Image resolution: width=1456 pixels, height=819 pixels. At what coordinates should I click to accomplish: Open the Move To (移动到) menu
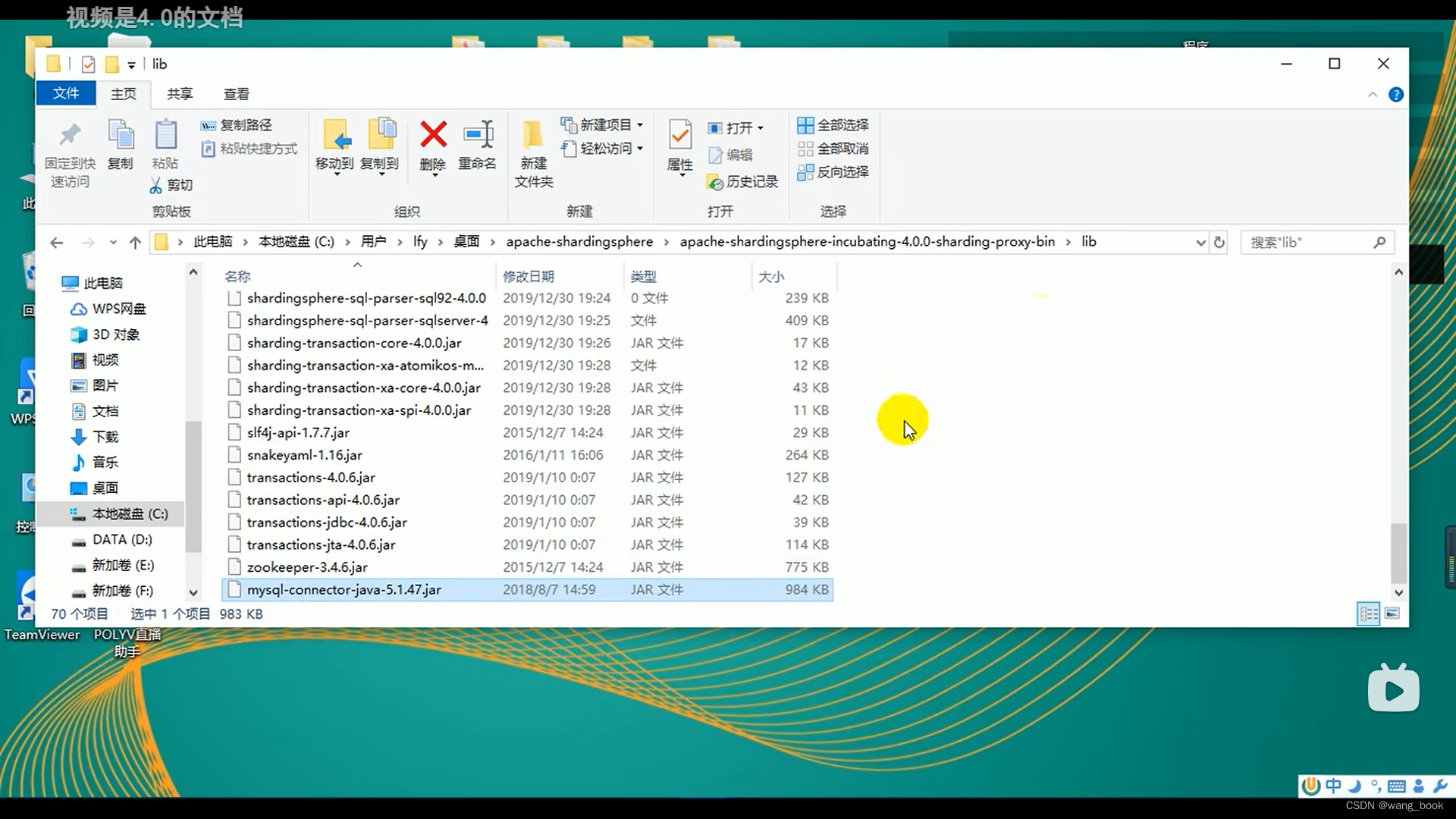pyautogui.click(x=334, y=148)
